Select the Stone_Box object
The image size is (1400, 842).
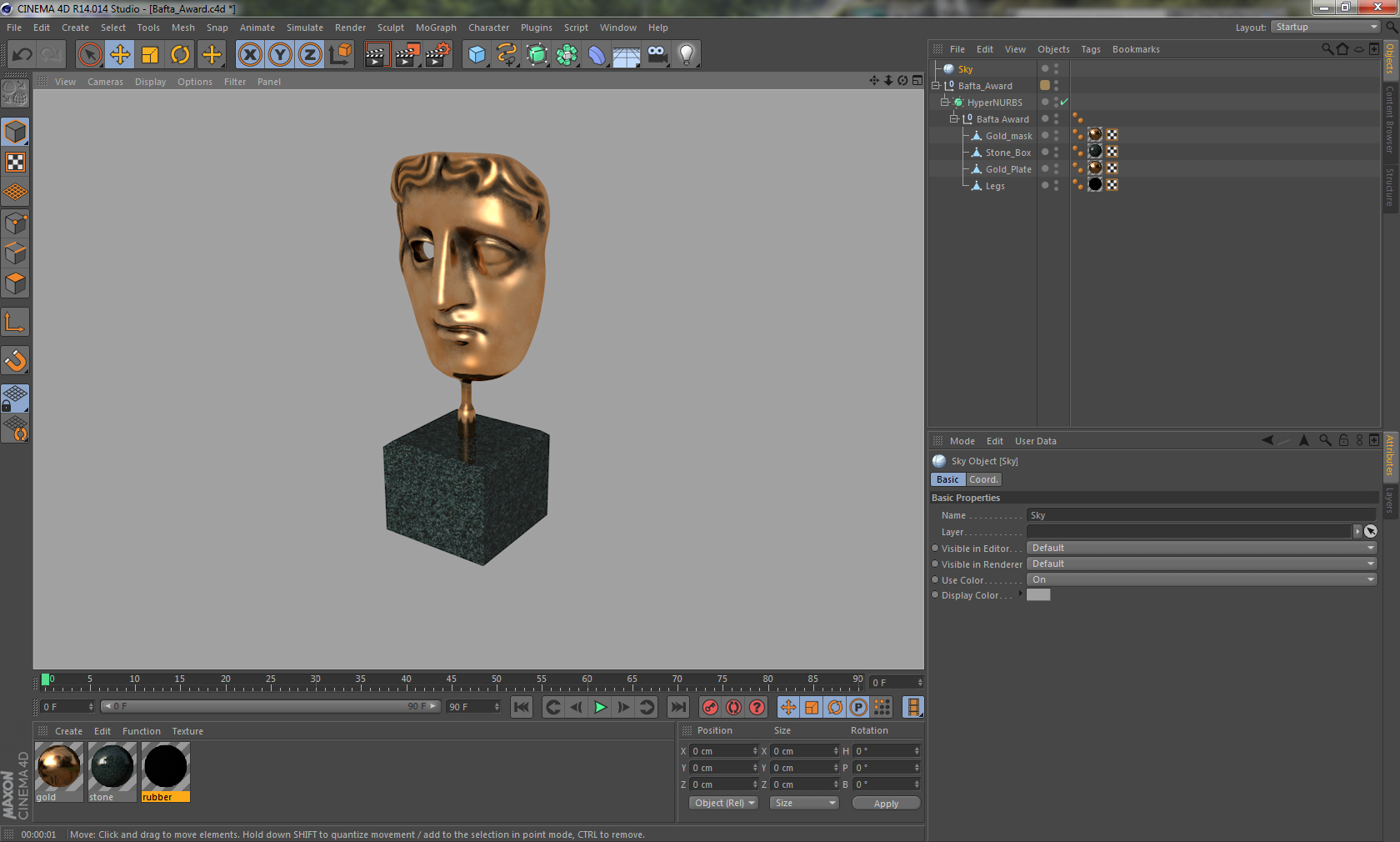coord(1008,153)
